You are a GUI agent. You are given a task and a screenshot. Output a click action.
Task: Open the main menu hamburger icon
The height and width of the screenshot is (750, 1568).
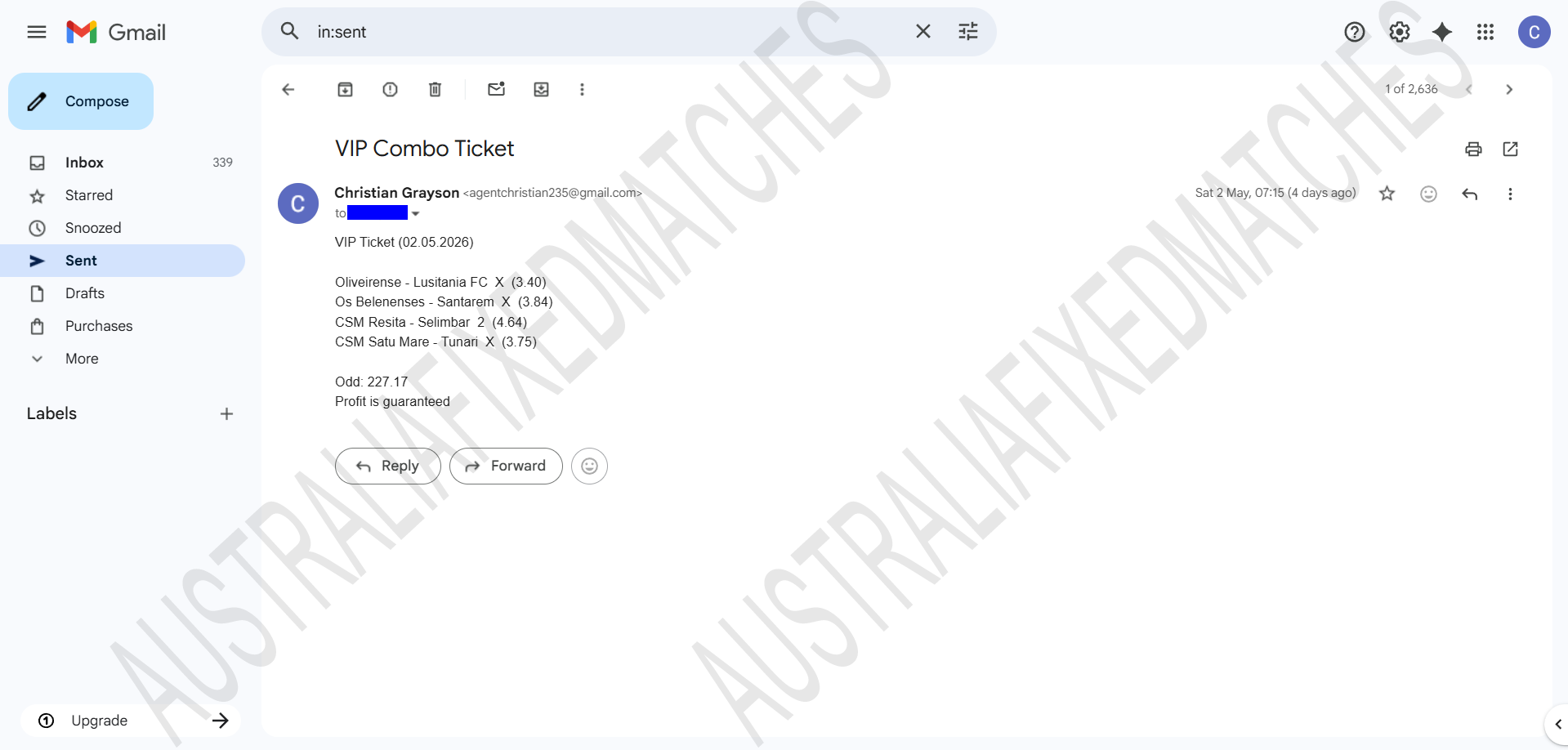click(x=37, y=32)
